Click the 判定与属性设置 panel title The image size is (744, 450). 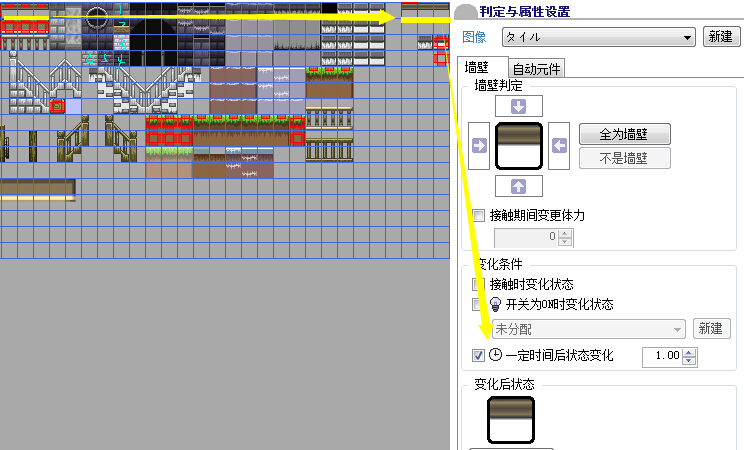pos(525,10)
